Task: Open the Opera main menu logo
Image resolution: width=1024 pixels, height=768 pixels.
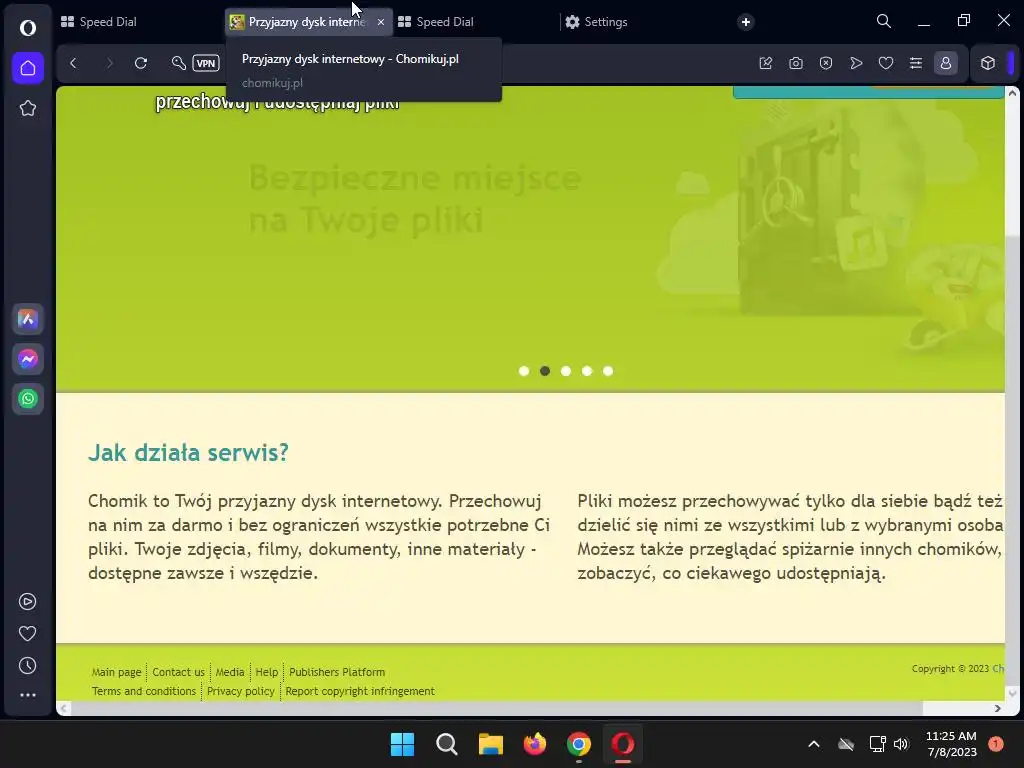Action: [x=27, y=28]
